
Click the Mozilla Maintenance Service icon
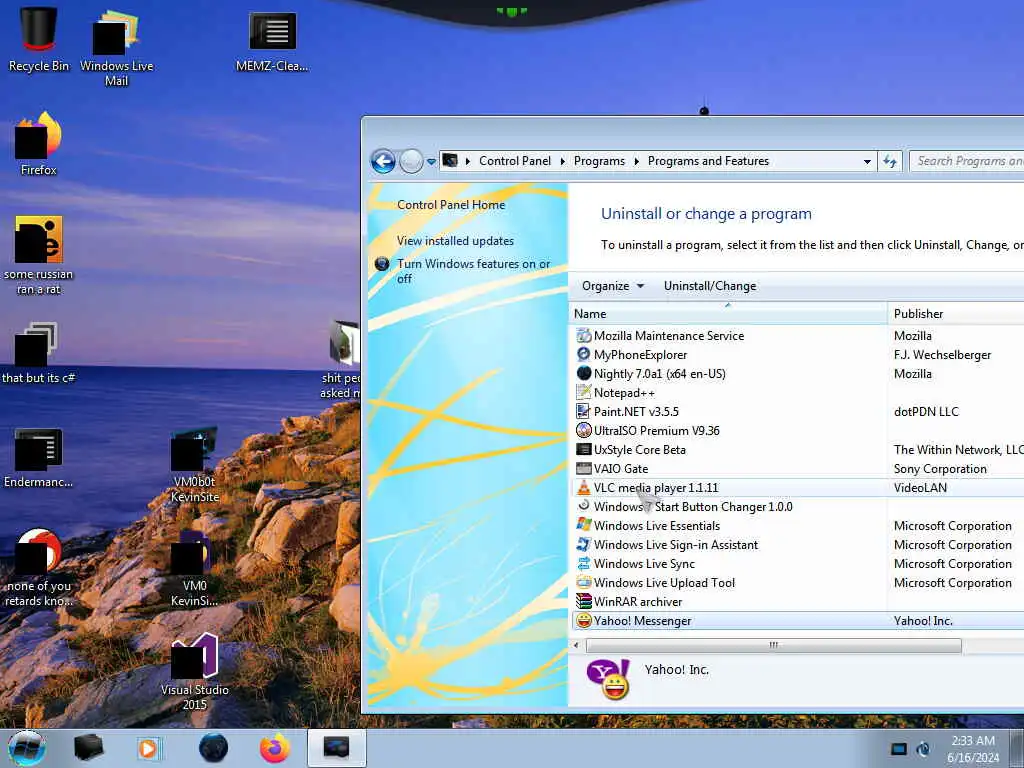(583, 336)
